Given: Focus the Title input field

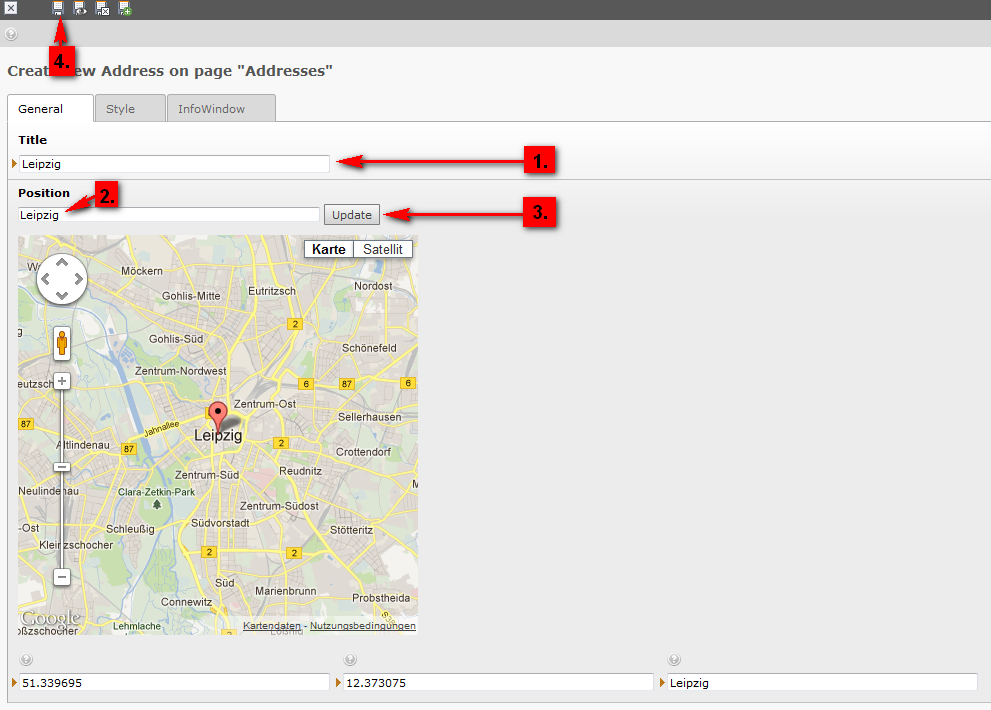Looking at the screenshot, I should click(x=174, y=164).
